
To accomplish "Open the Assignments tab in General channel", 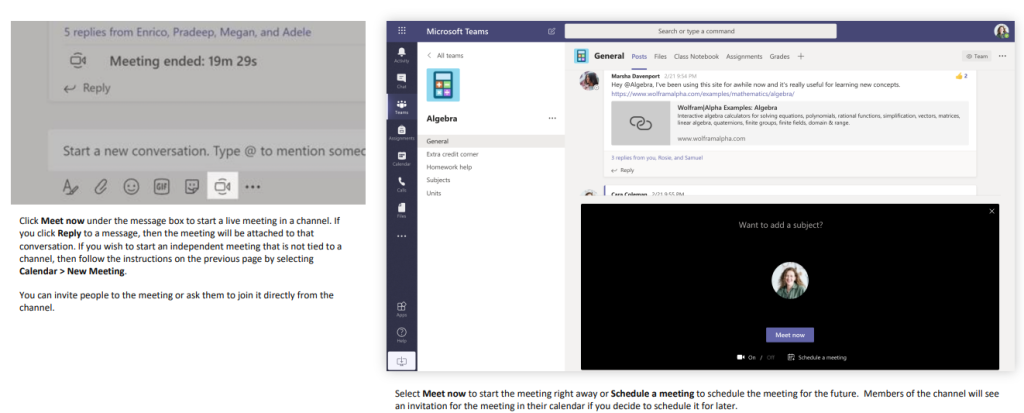I will 744,57.
